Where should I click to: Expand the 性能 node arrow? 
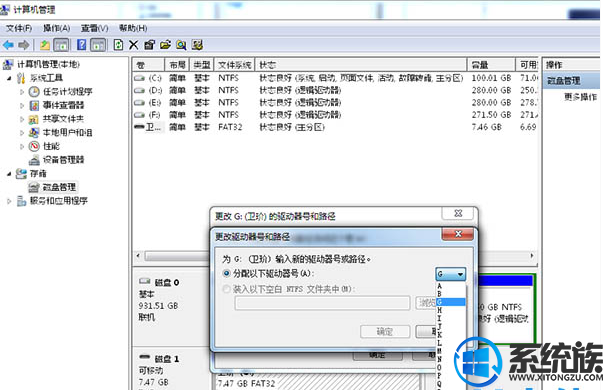(x=22, y=146)
